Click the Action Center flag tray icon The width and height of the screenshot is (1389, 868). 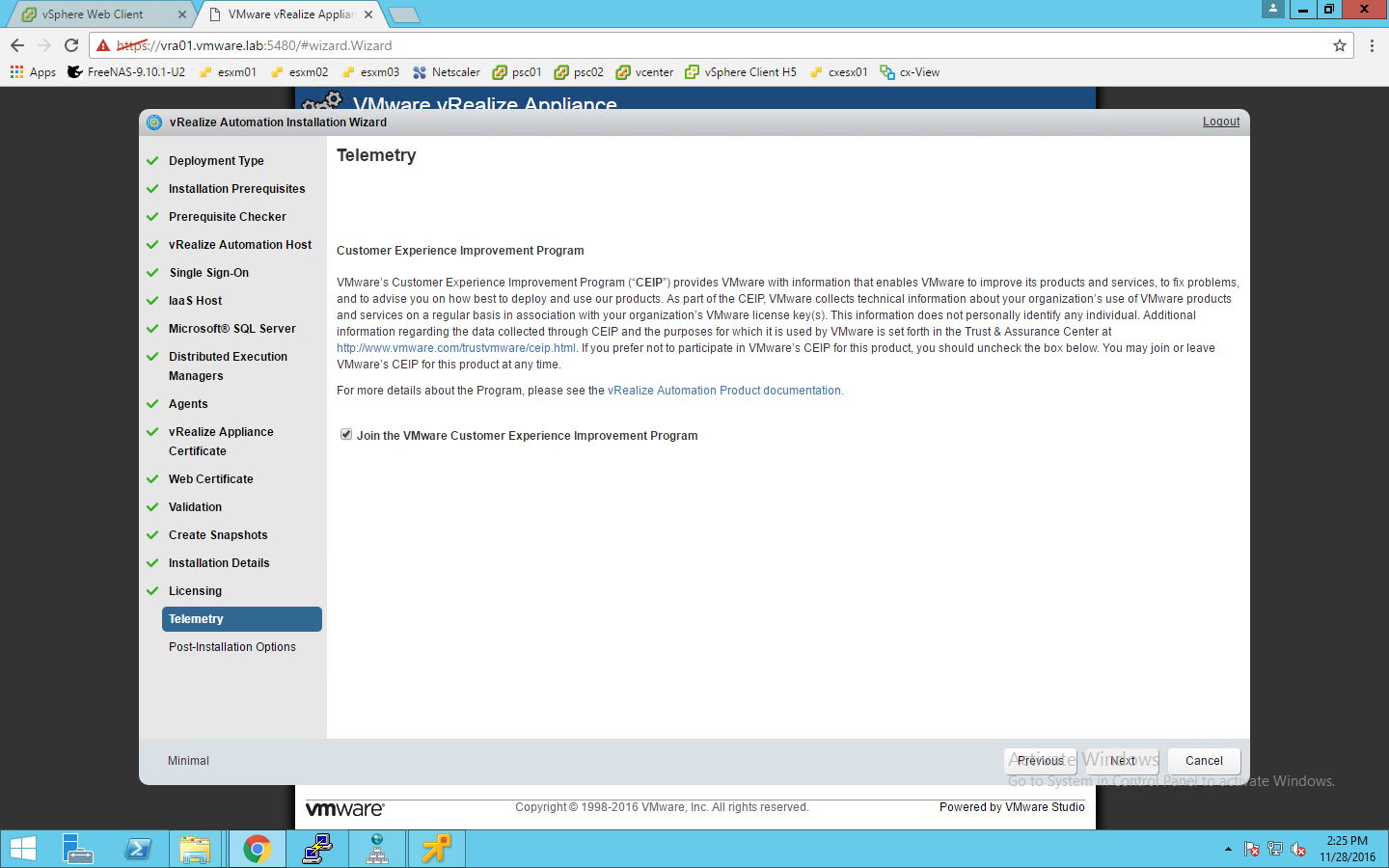coord(1252,850)
